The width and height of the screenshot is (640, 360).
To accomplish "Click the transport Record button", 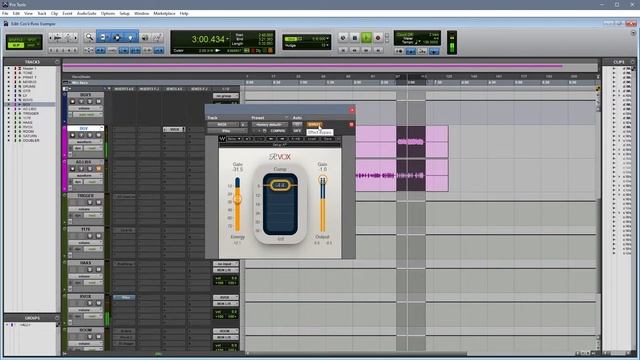I will [378, 38].
